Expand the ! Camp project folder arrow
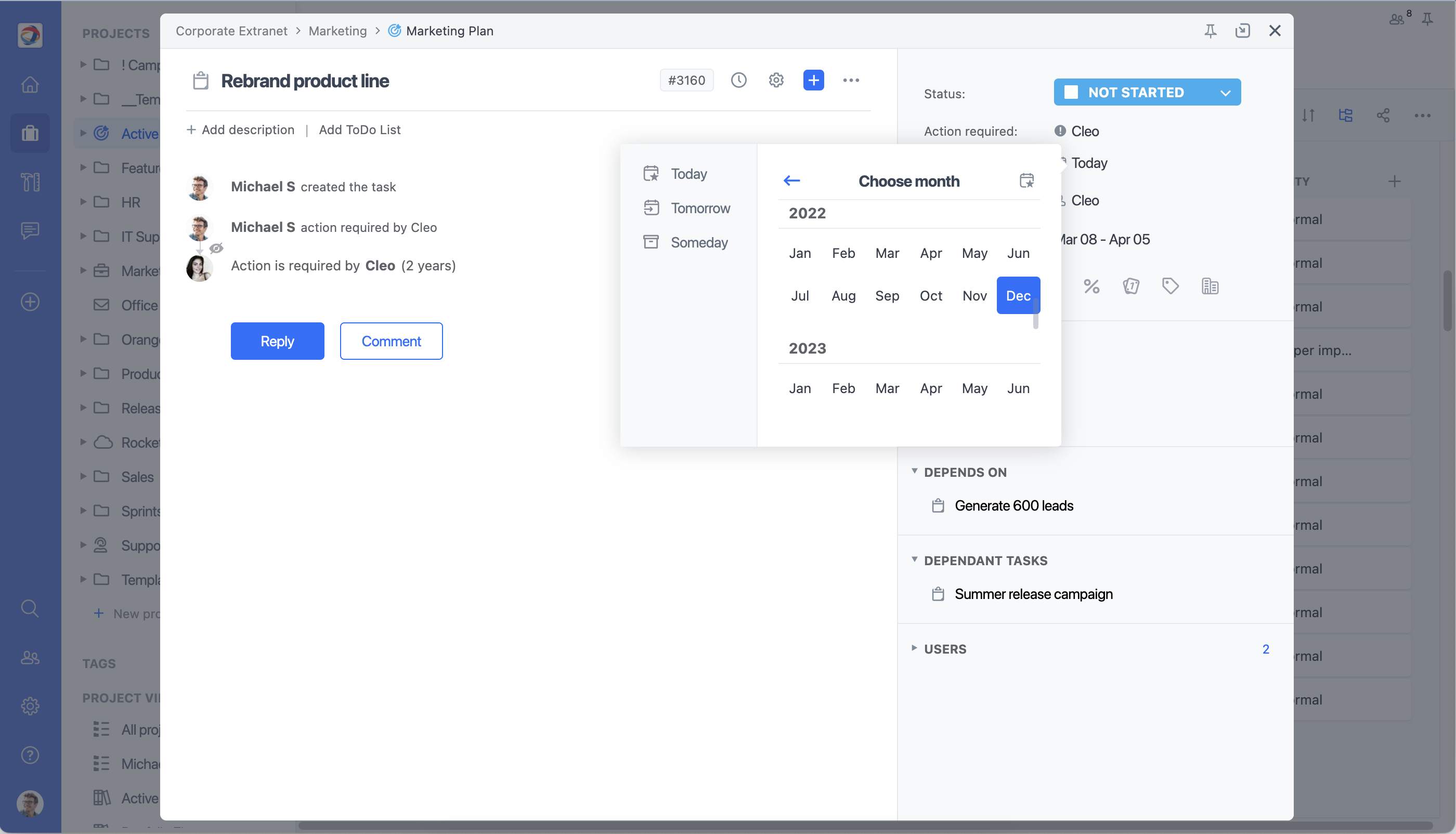1456x834 pixels. point(83,64)
